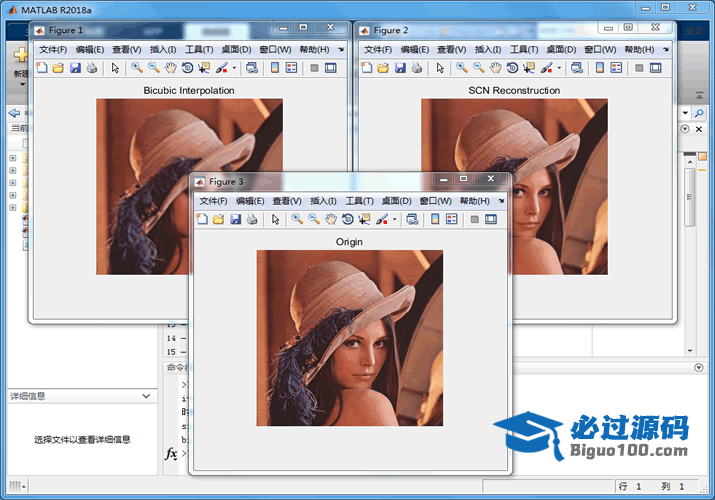The width and height of the screenshot is (715, 500).
Task: Expand first folder in current folder tree
Action: 13,158
